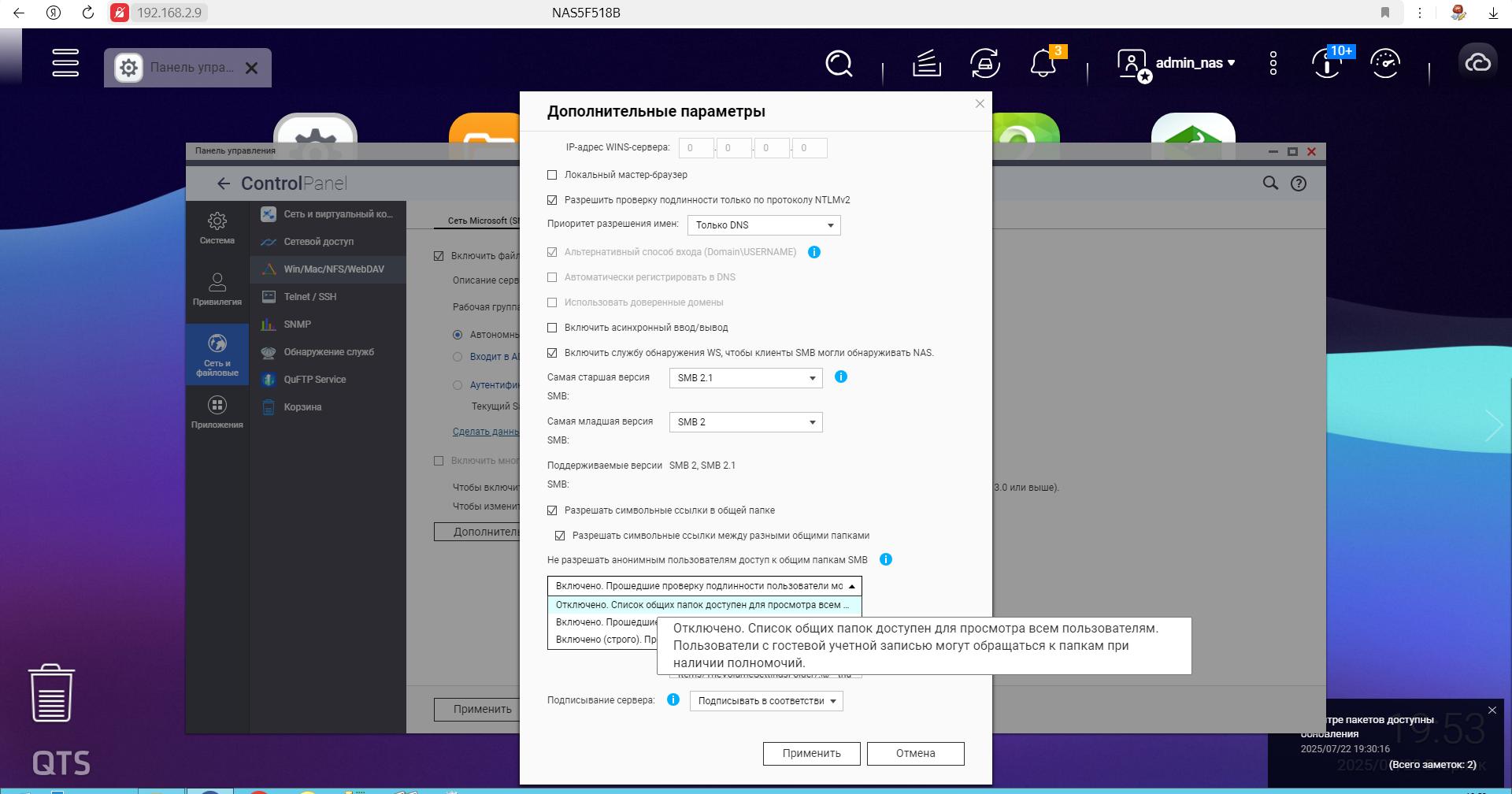Click the Дополнительные button in Control Panel
This screenshot has width=1512, height=794.
pos(477,532)
